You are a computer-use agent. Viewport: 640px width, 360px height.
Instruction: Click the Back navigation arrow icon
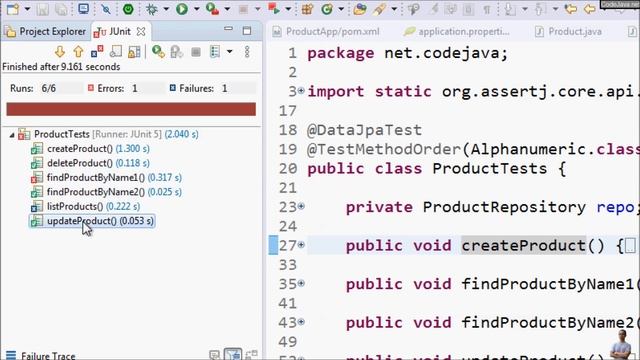(589, 9)
